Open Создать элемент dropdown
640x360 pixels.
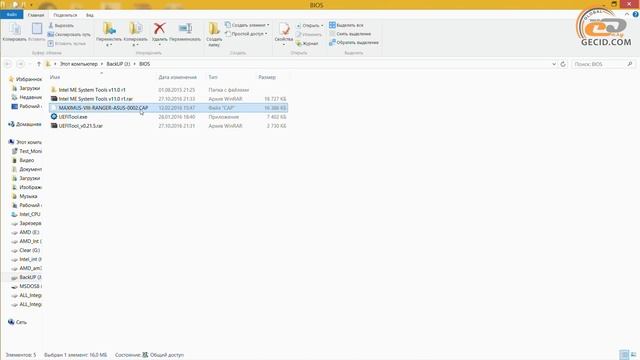coord(247,25)
